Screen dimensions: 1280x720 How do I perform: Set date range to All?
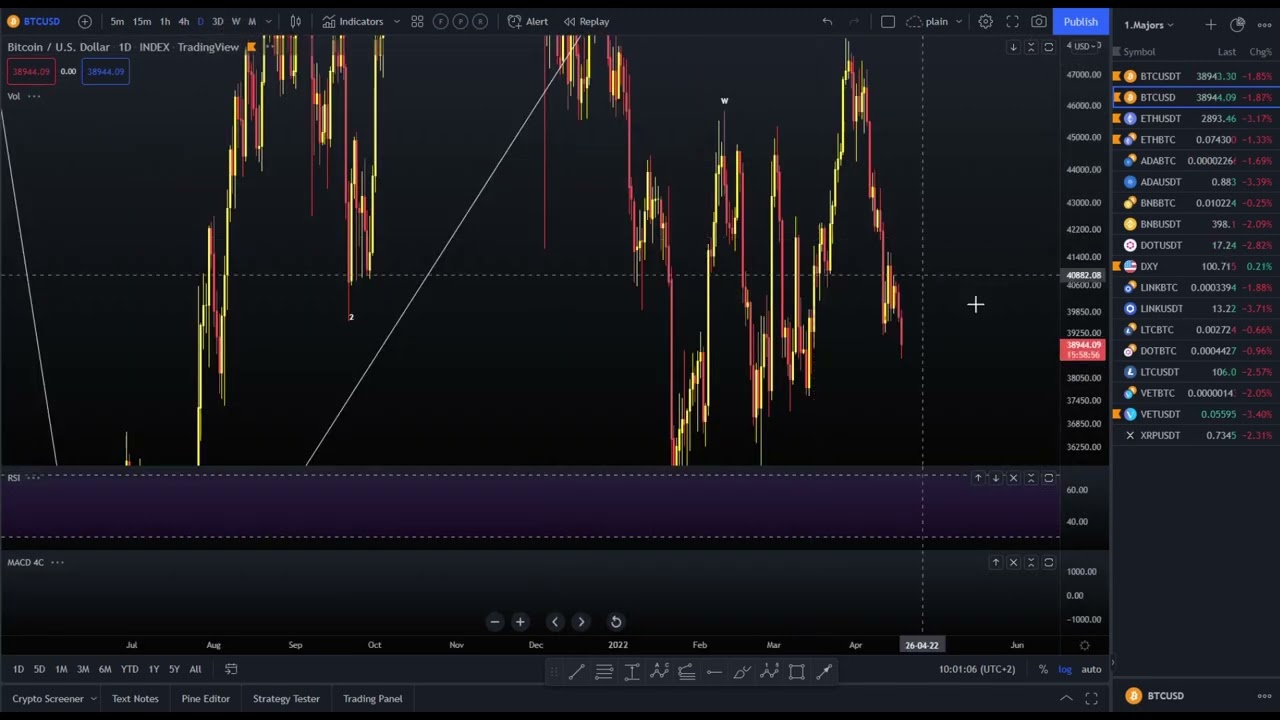click(195, 669)
